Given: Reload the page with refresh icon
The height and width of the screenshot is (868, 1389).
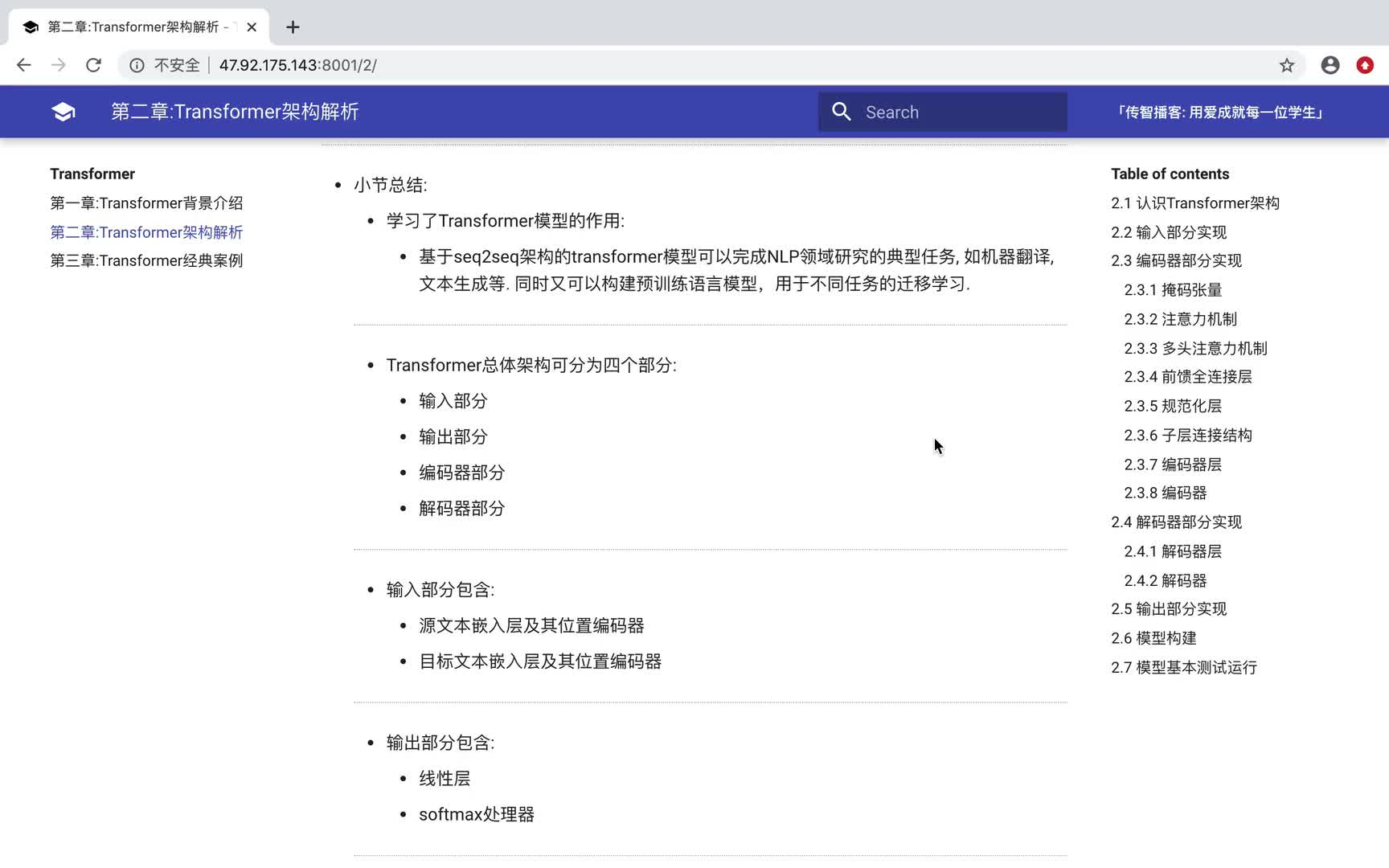Looking at the screenshot, I should pos(93,65).
